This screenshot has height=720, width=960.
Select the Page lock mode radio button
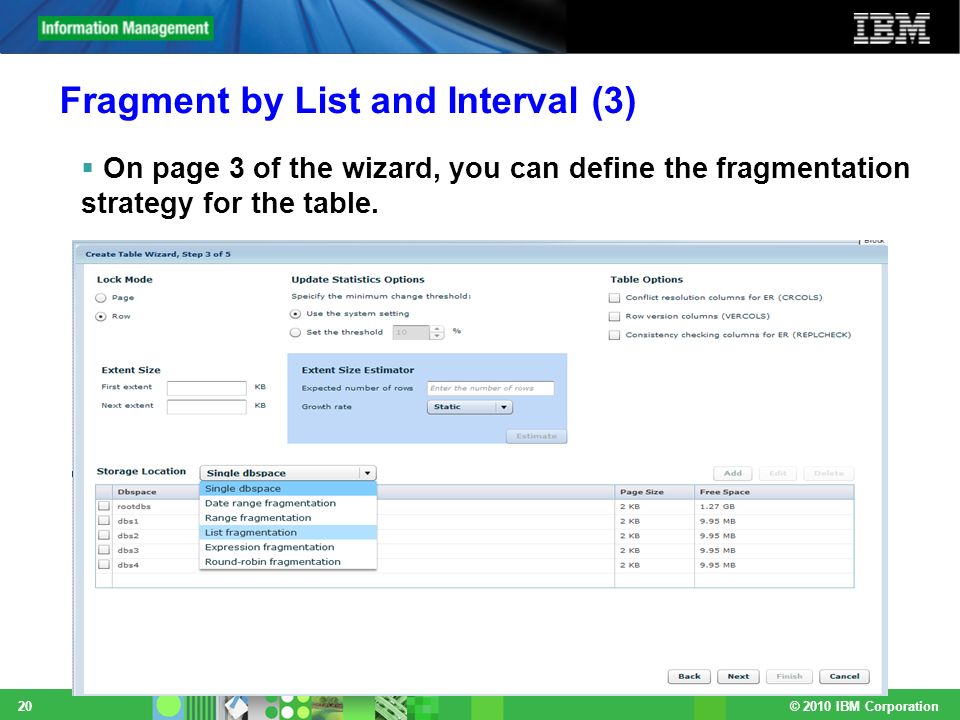point(101,298)
